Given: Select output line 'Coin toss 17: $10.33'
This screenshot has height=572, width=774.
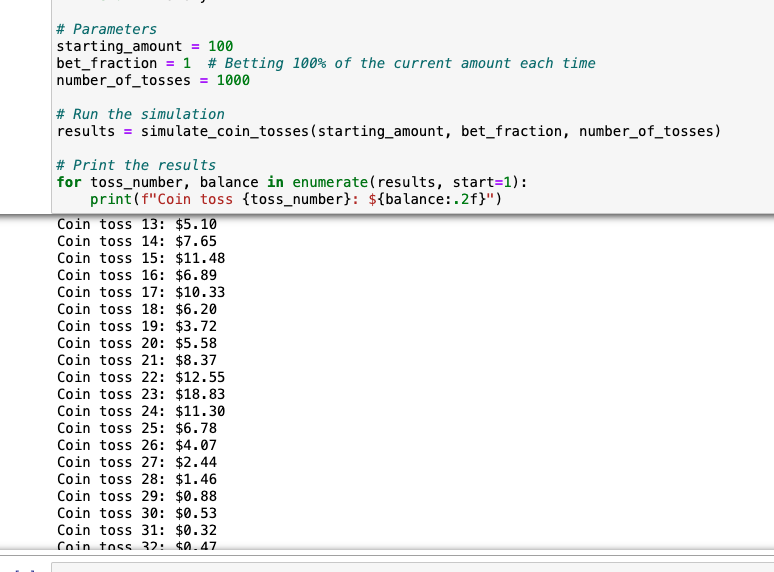Looking at the screenshot, I should [141, 292].
